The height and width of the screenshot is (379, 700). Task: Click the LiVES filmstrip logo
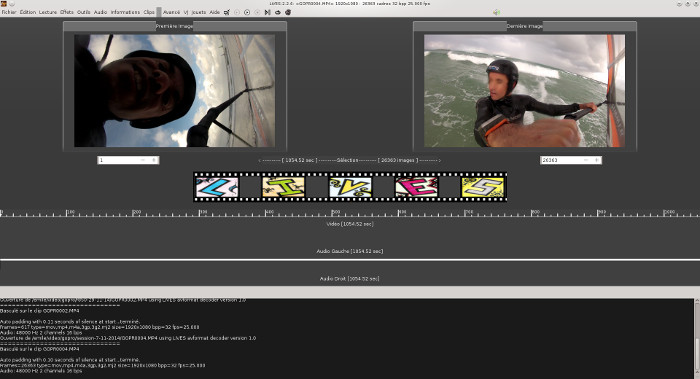(350, 187)
